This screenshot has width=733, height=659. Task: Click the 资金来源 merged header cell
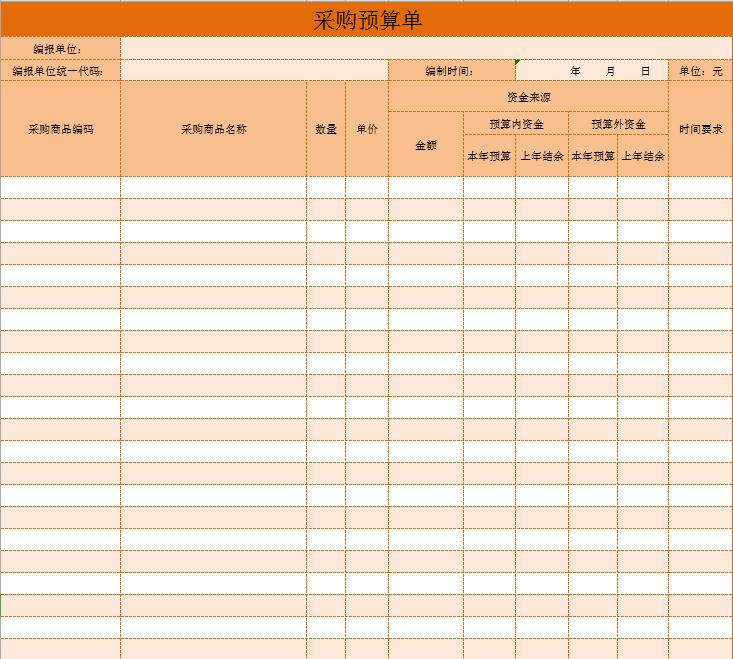[x=528, y=97]
